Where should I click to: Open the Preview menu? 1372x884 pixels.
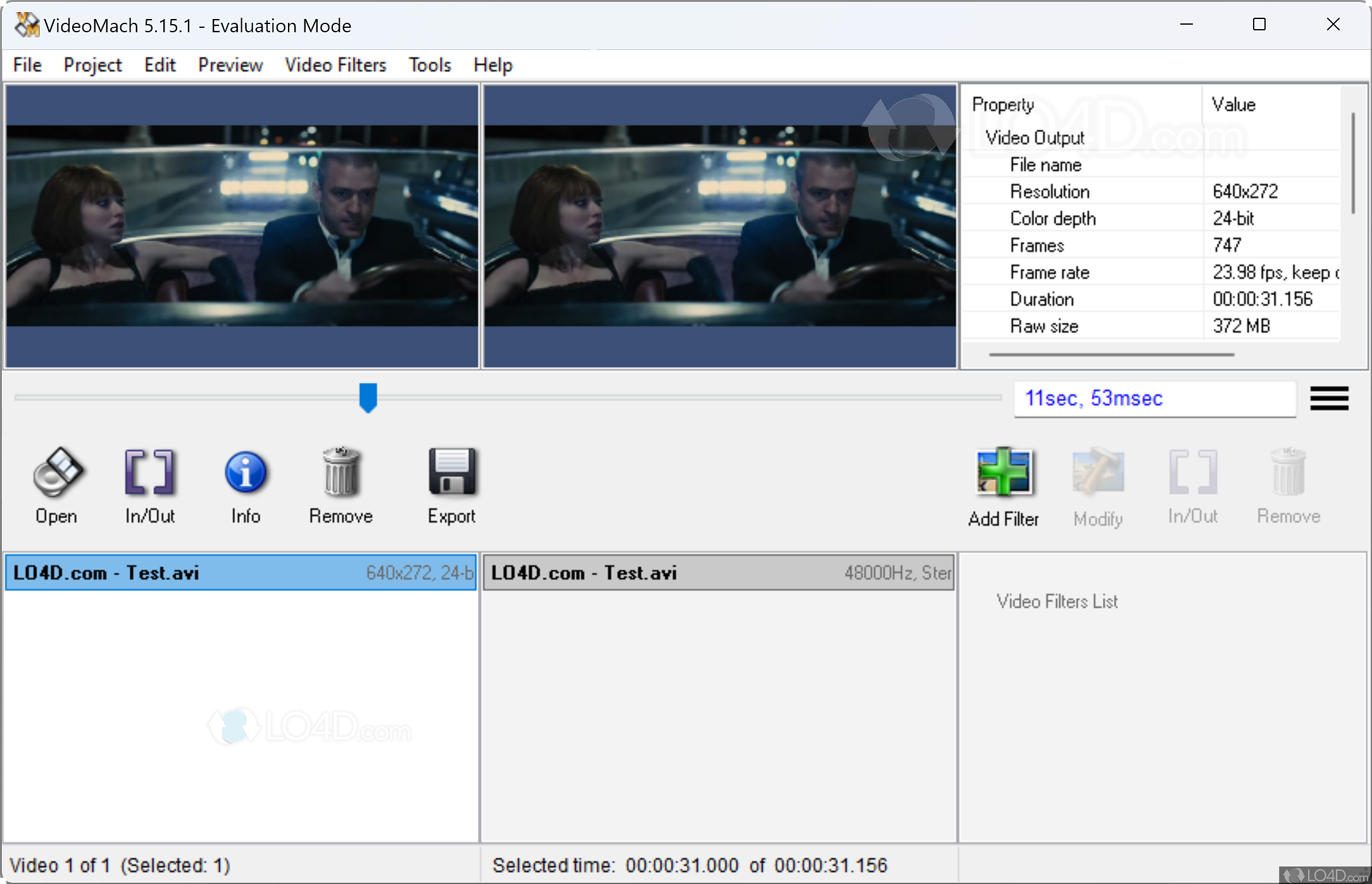pos(230,65)
